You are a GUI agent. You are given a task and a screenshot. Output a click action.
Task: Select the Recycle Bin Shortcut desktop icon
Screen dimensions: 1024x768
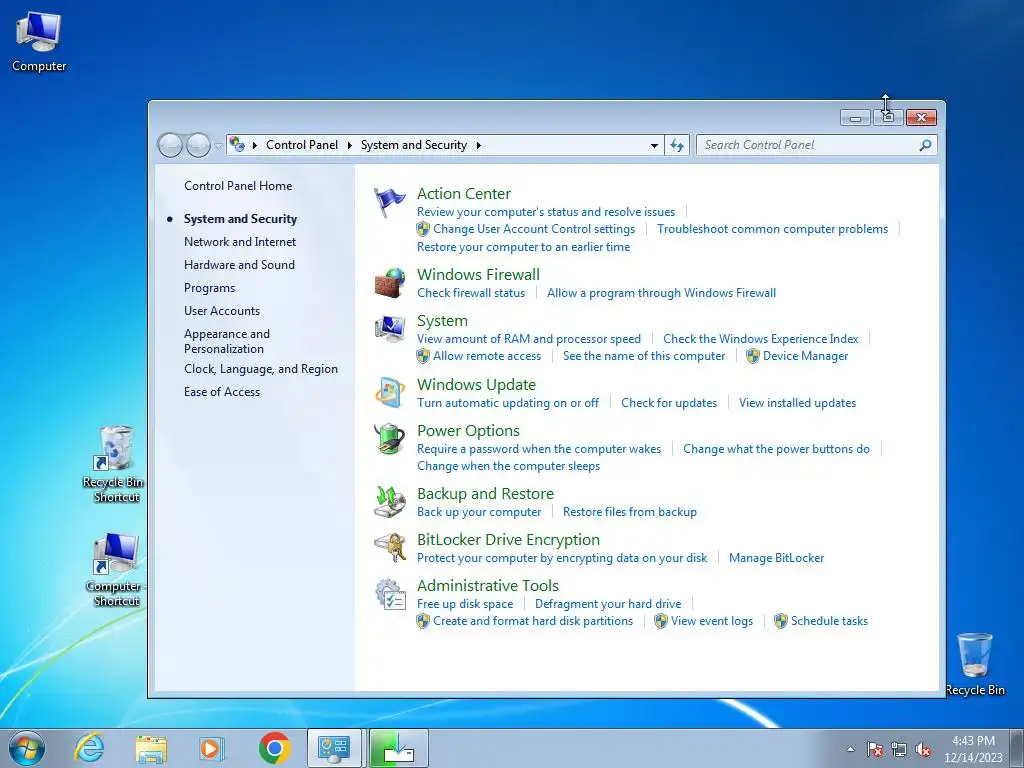(x=116, y=464)
